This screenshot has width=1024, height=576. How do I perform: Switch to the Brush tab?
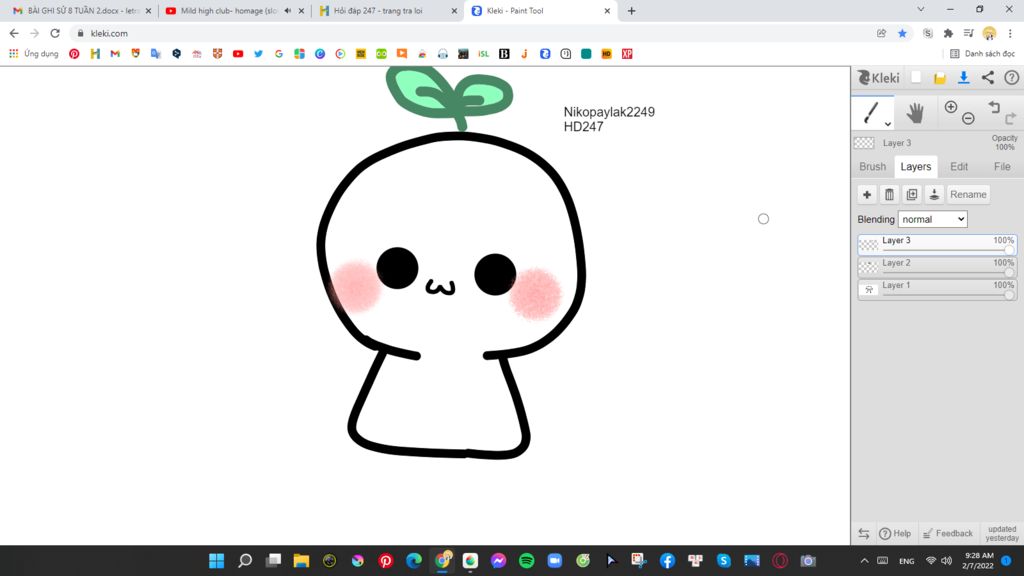872,167
